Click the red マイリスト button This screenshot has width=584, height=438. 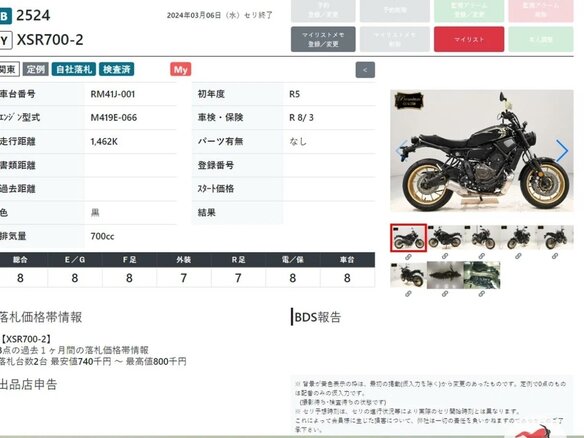[x=469, y=39]
